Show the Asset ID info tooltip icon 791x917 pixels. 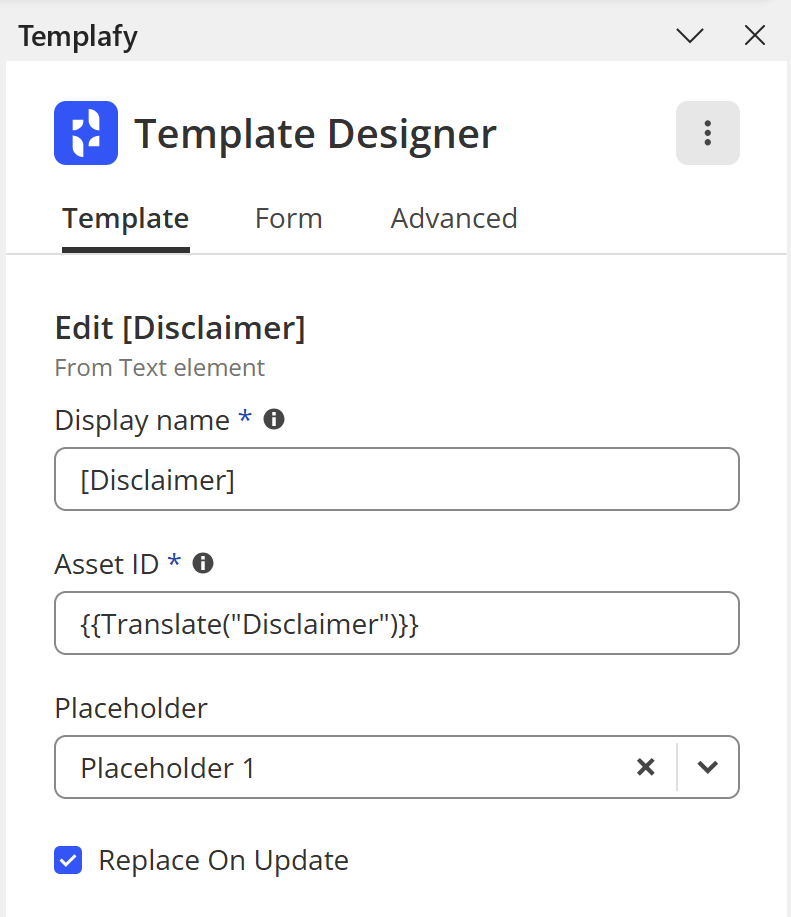pos(203,563)
